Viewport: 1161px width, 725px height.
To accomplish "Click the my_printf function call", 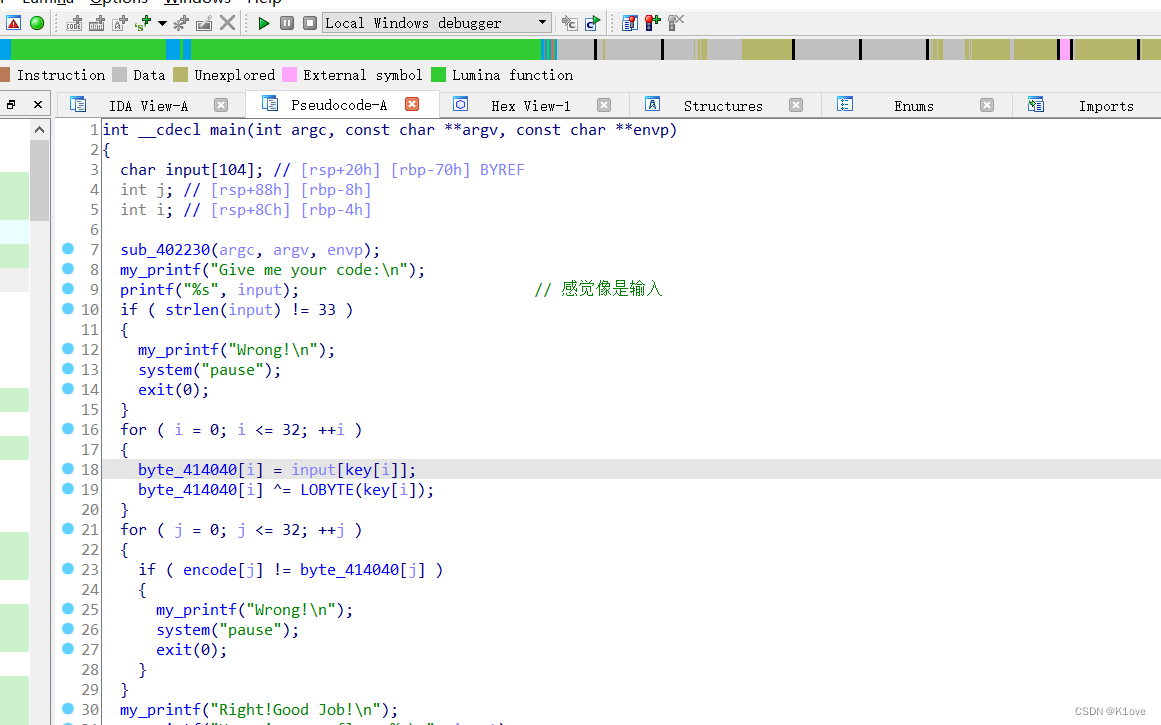I will (x=160, y=269).
